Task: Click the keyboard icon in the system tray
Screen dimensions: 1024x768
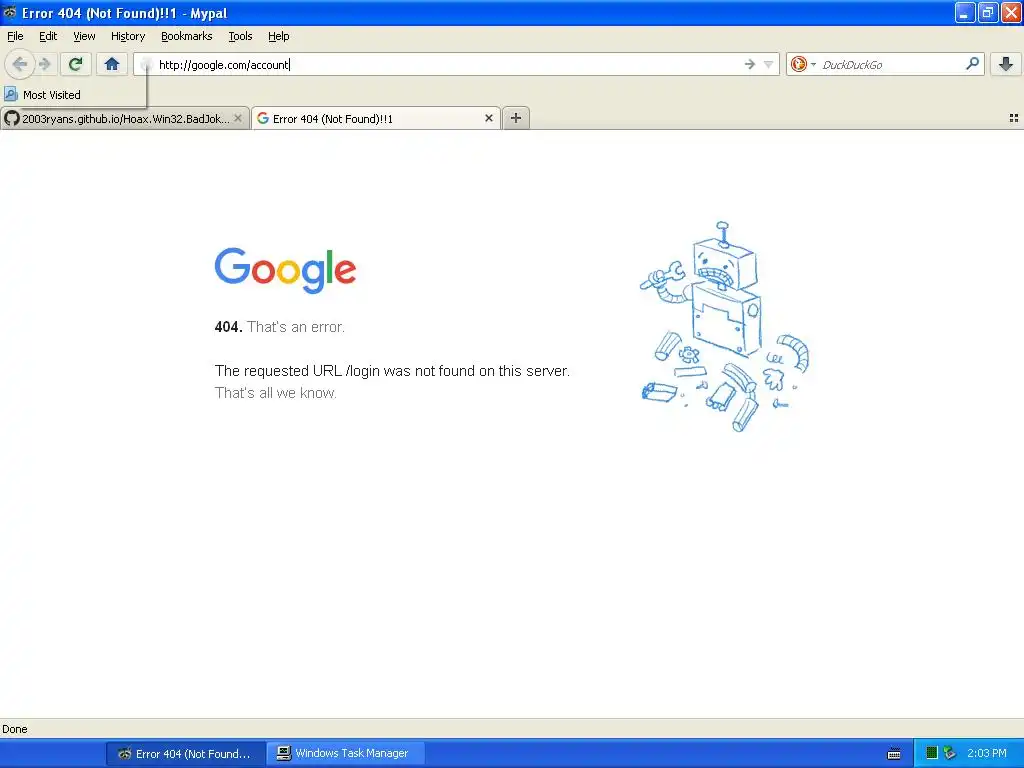Action: [894, 754]
